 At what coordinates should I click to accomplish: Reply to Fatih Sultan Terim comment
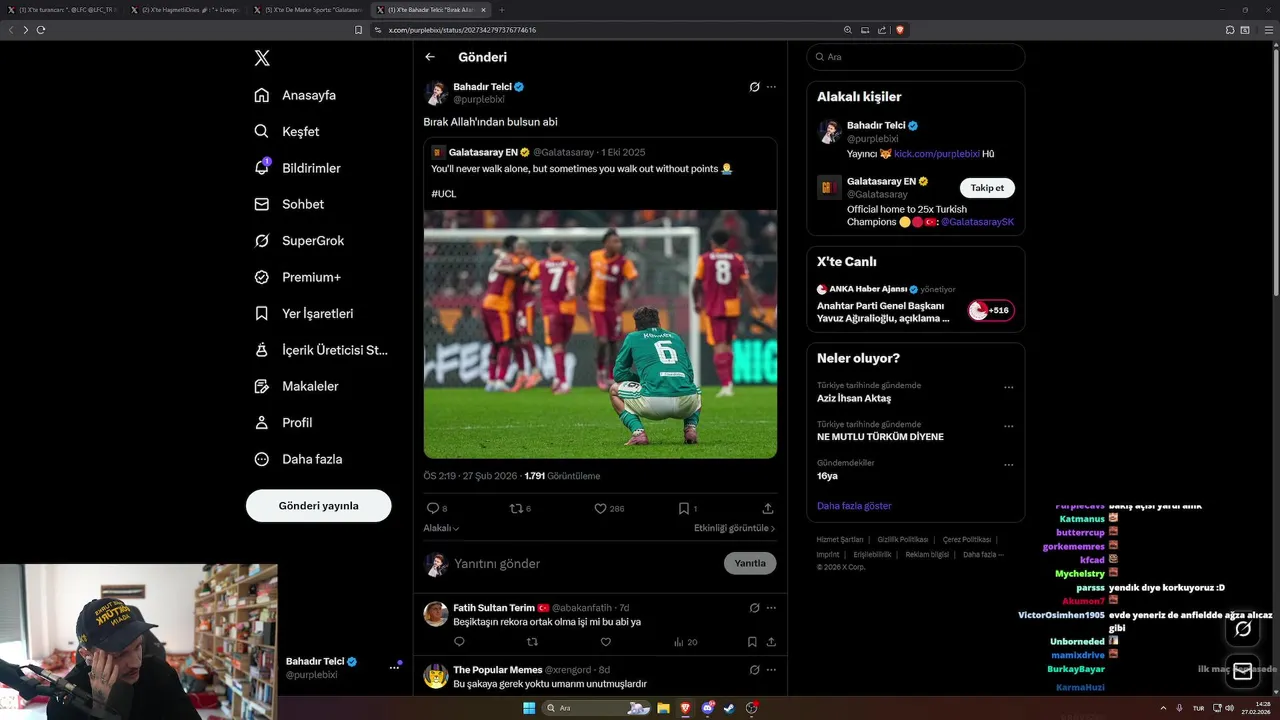coord(460,642)
